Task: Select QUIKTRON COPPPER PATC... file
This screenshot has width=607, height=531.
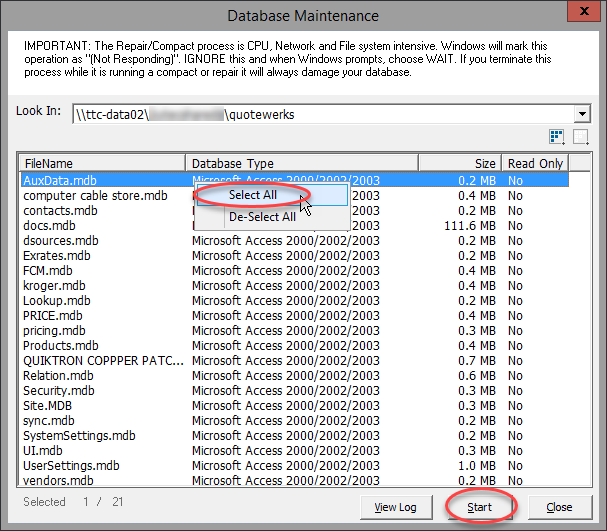Action: pos(103,361)
